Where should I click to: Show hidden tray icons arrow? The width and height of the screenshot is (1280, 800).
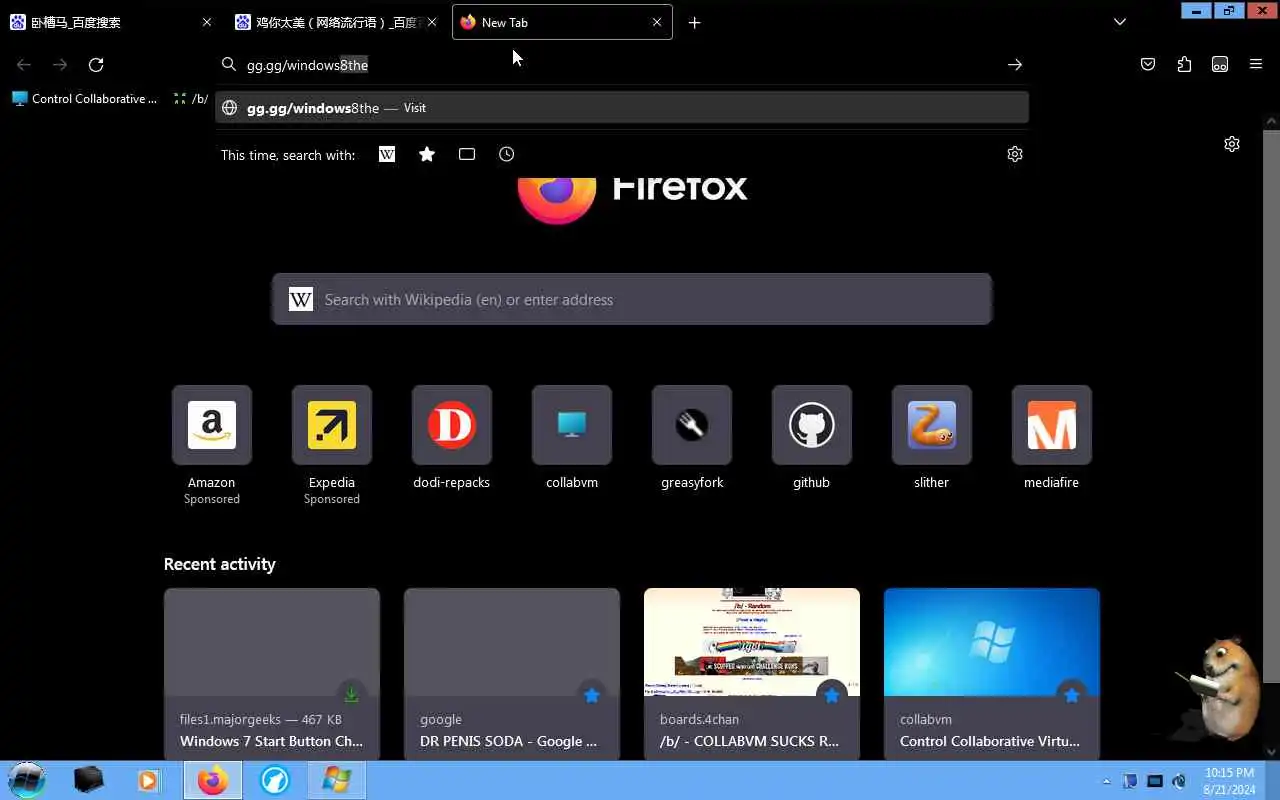[1106, 781]
